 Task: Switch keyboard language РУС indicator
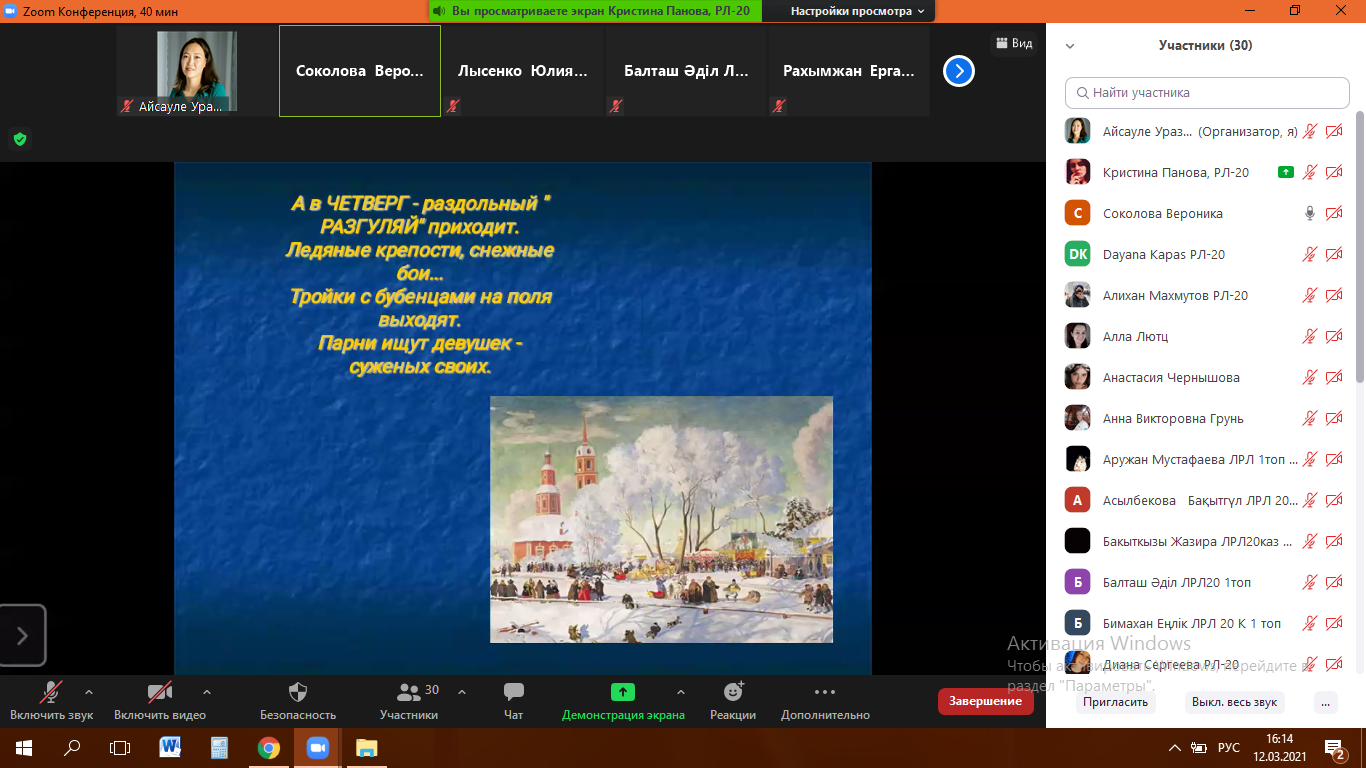click(1229, 748)
